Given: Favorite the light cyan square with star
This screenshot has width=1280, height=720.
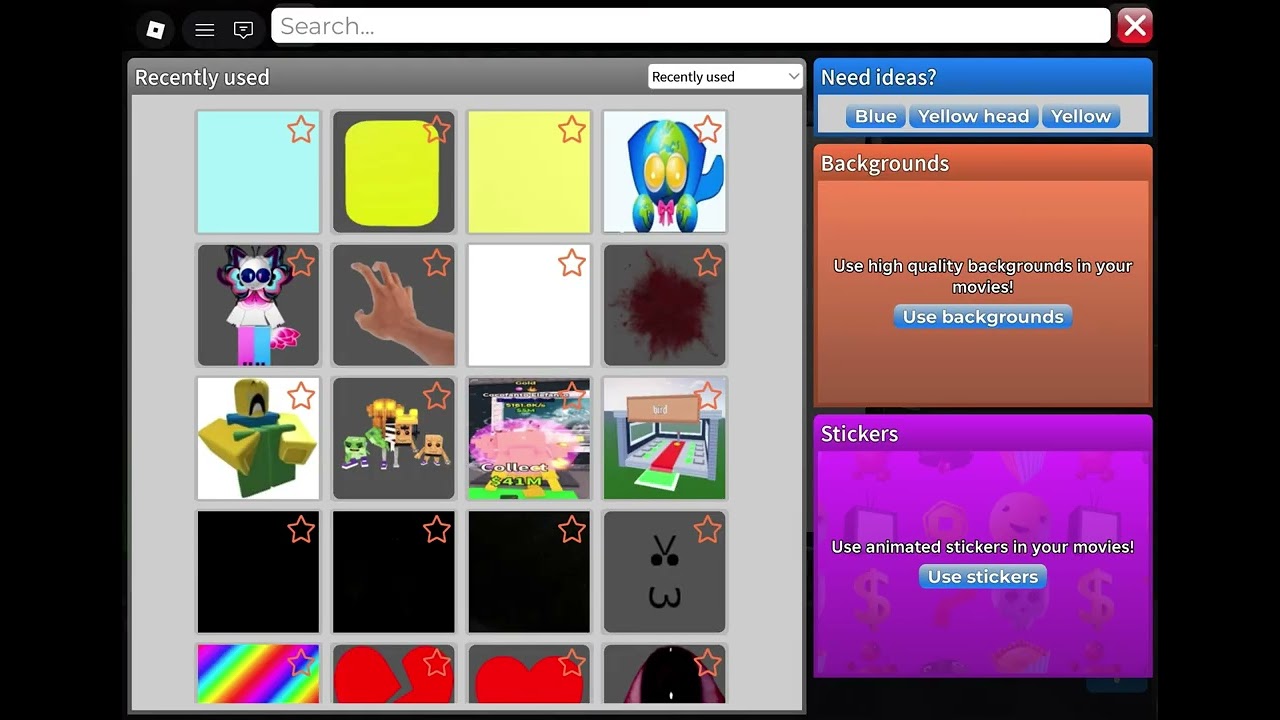Looking at the screenshot, I should [301, 129].
